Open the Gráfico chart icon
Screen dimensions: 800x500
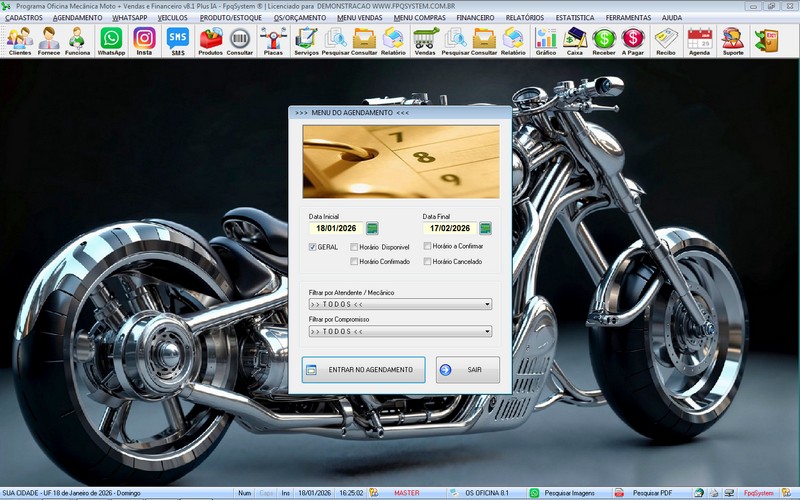click(545, 41)
